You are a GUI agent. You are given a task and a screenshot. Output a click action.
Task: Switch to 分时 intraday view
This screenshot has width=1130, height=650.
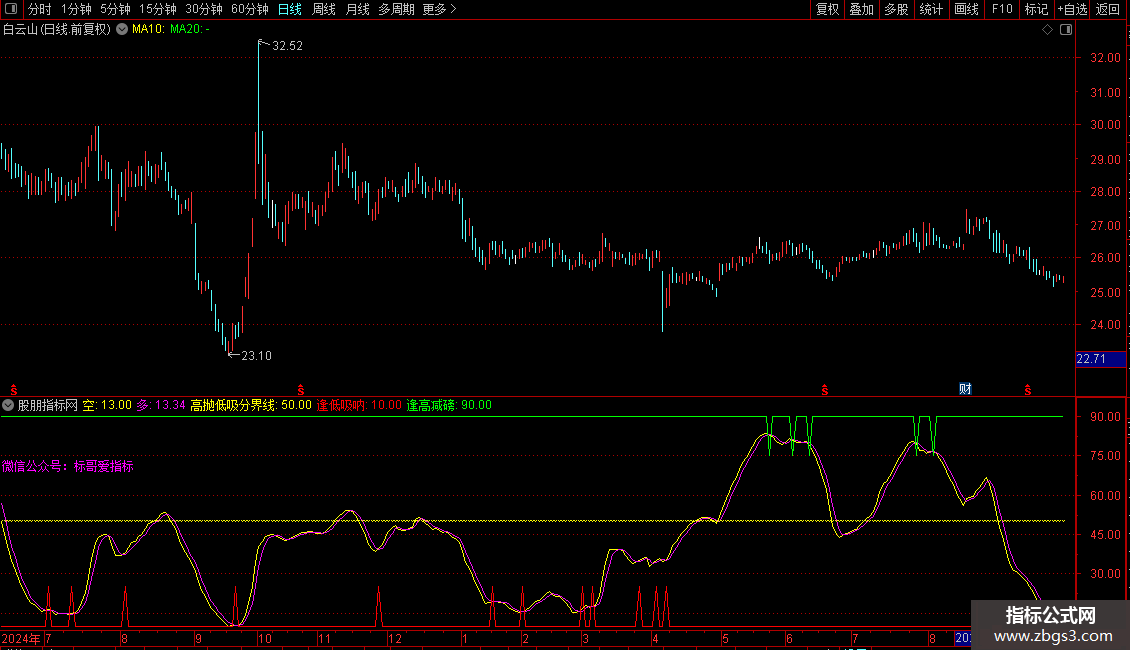point(40,9)
